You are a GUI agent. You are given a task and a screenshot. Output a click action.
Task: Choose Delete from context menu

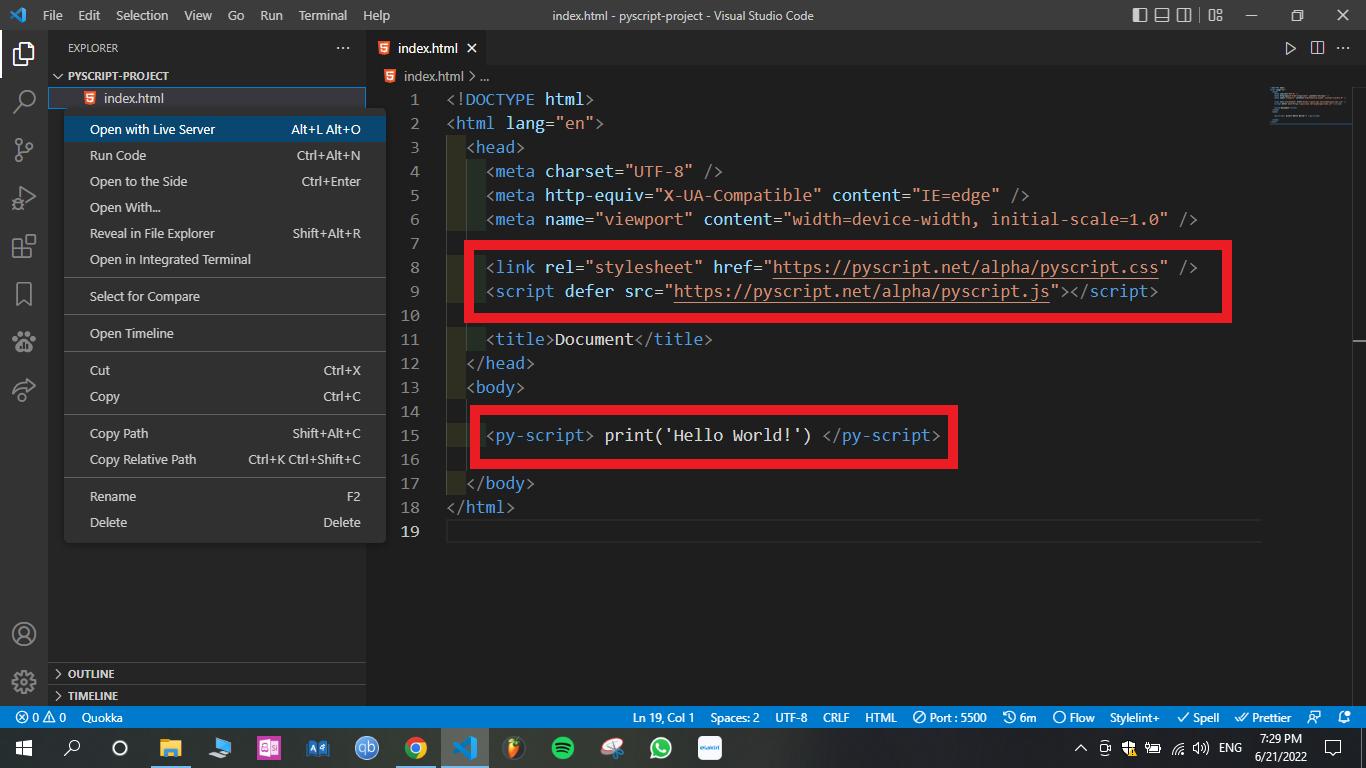point(225,522)
